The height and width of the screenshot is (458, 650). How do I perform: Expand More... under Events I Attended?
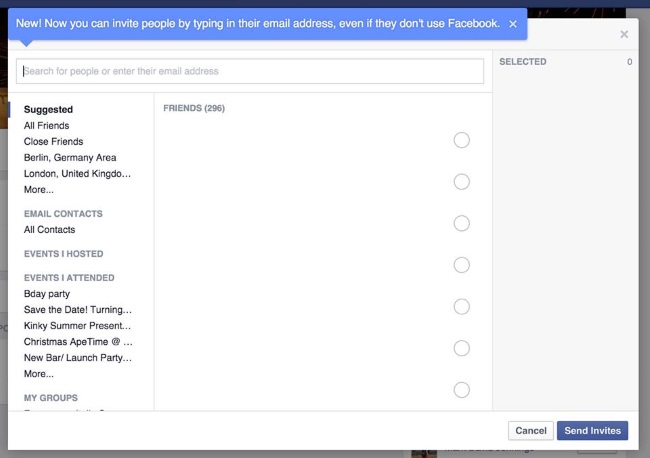tap(39, 374)
